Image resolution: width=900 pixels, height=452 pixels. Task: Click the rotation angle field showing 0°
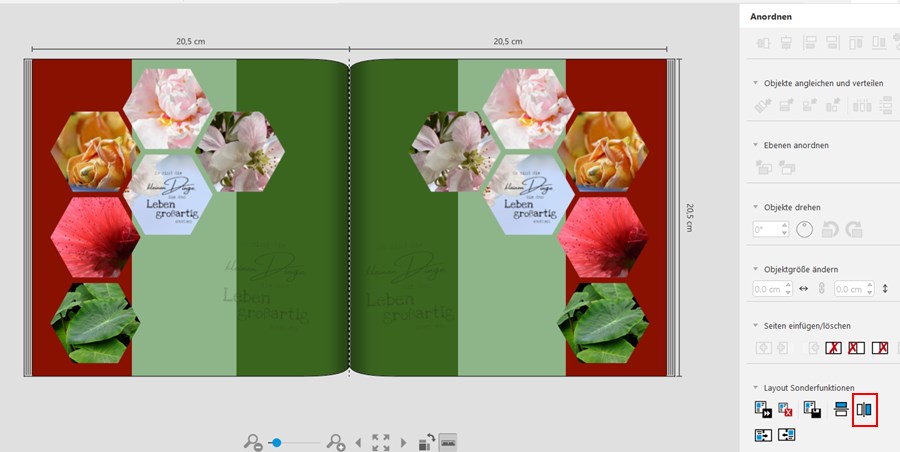click(x=771, y=229)
